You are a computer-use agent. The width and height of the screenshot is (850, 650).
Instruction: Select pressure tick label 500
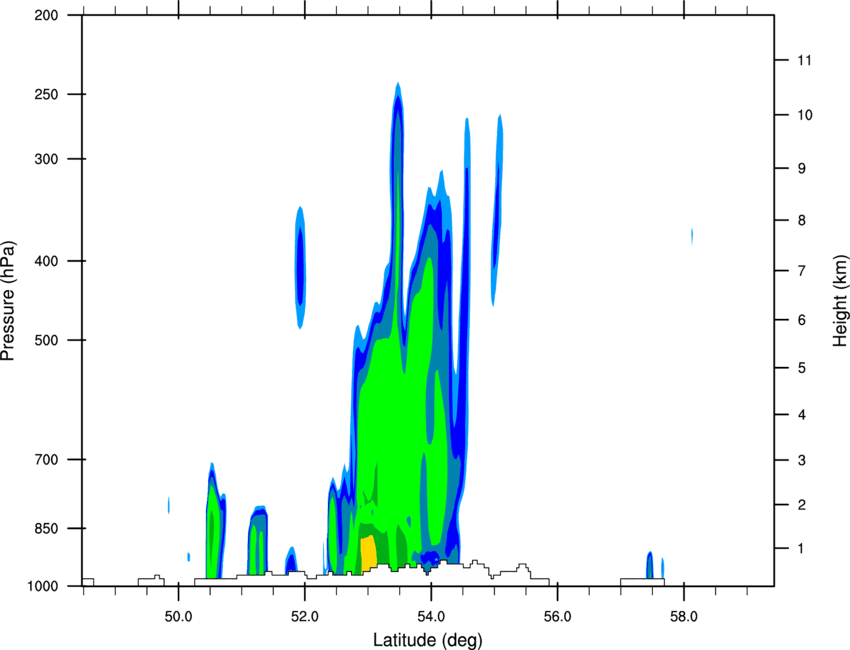[x=46, y=340]
